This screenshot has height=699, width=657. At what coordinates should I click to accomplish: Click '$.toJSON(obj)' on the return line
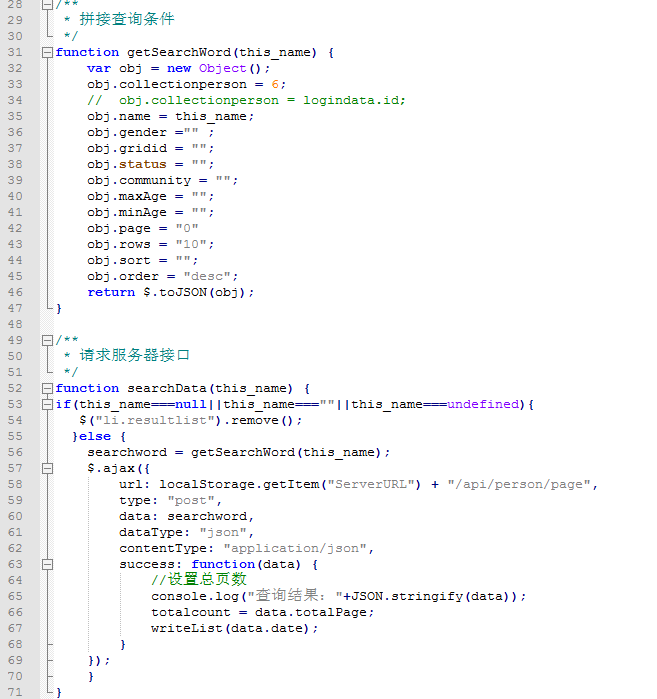tap(194, 292)
